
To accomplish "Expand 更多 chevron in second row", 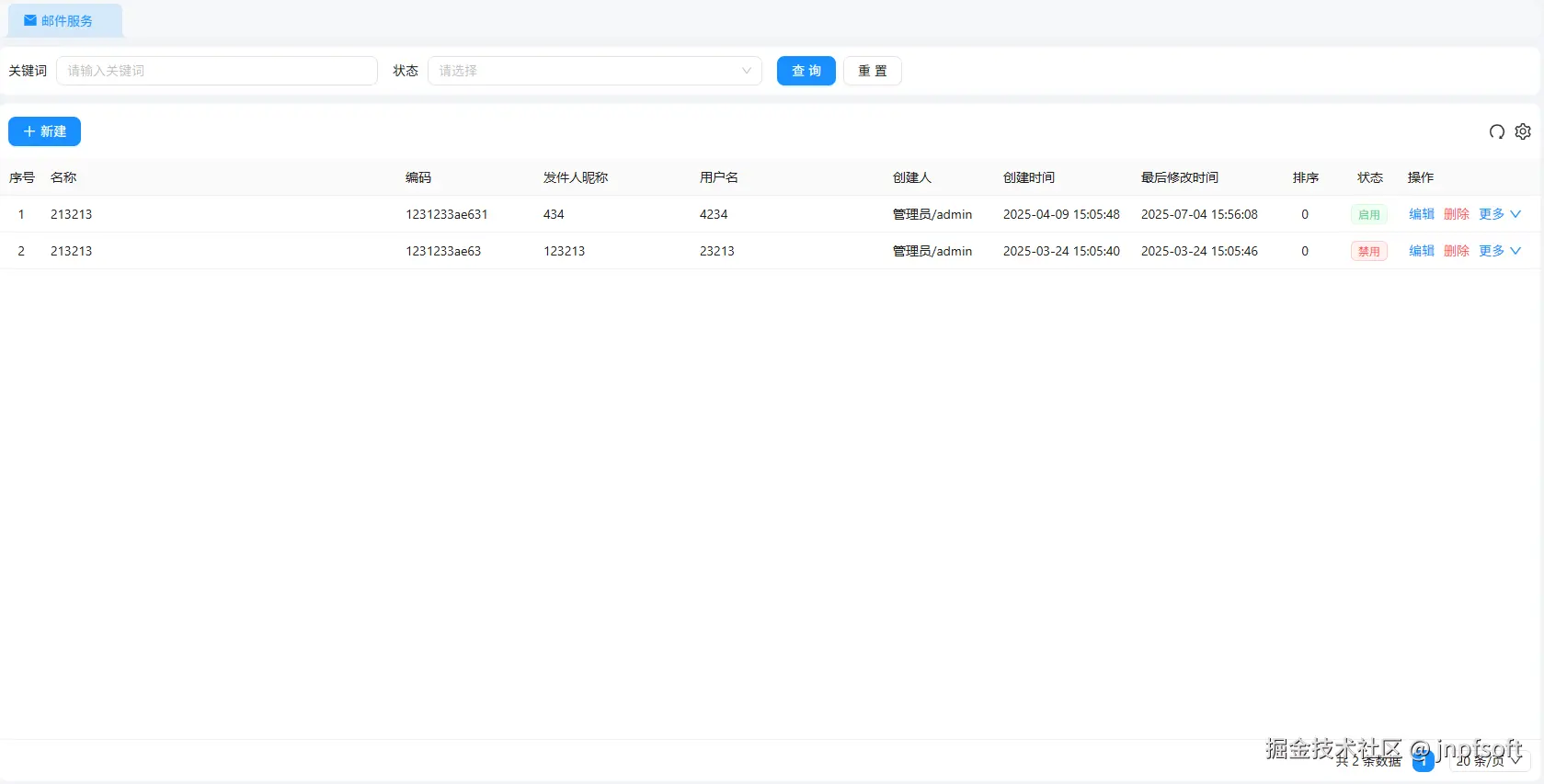I will (1515, 251).
